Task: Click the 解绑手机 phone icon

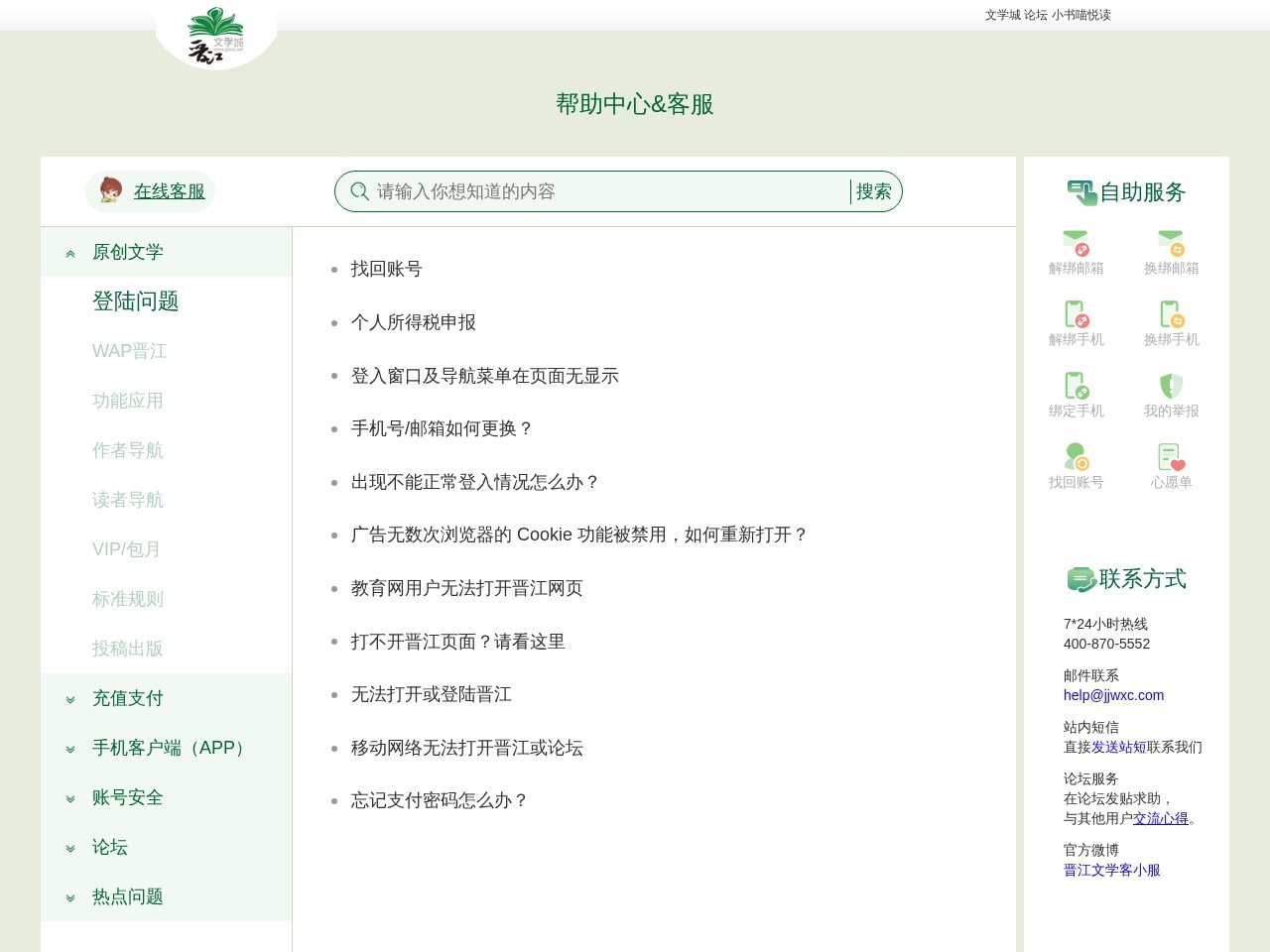Action: (x=1077, y=314)
